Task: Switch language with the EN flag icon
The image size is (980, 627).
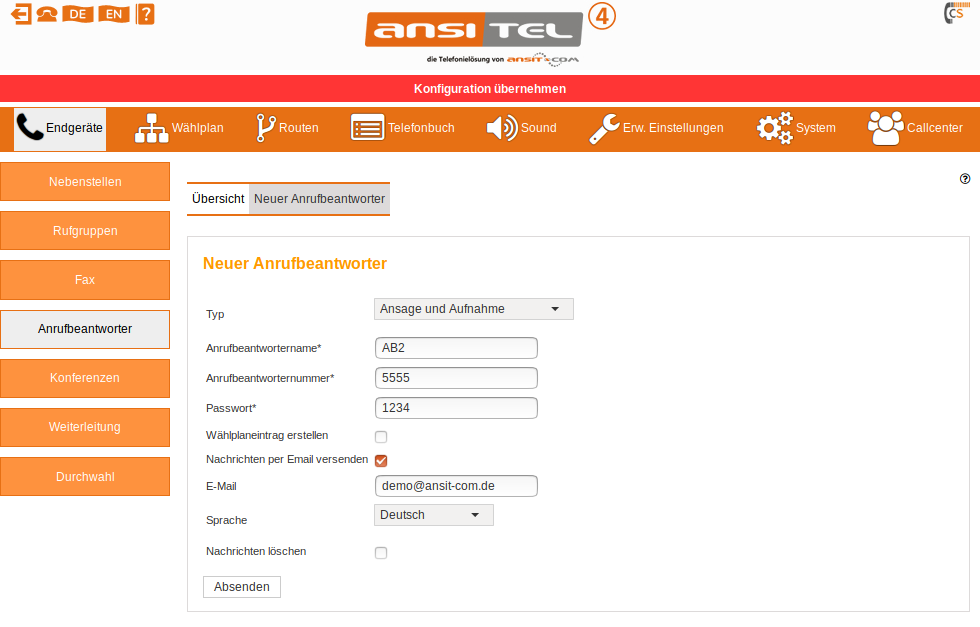Action: pyautogui.click(x=115, y=14)
